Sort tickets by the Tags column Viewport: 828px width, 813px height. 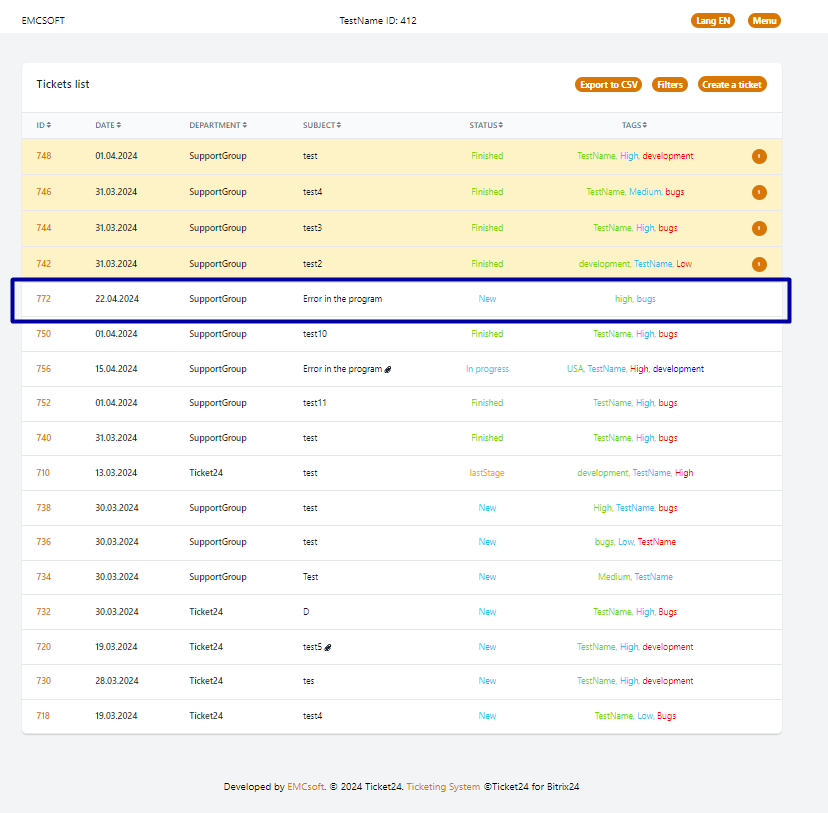pos(634,125)
